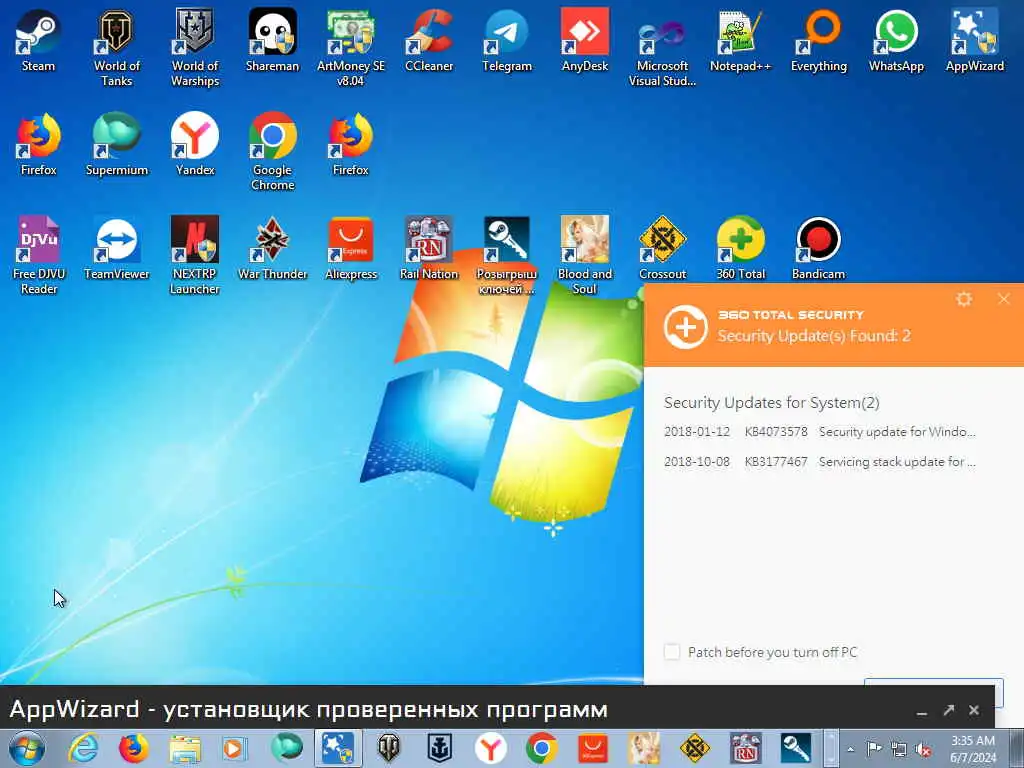Select the KB4073578 security update row
The image size is (1024, 768).
coord(820,432)
